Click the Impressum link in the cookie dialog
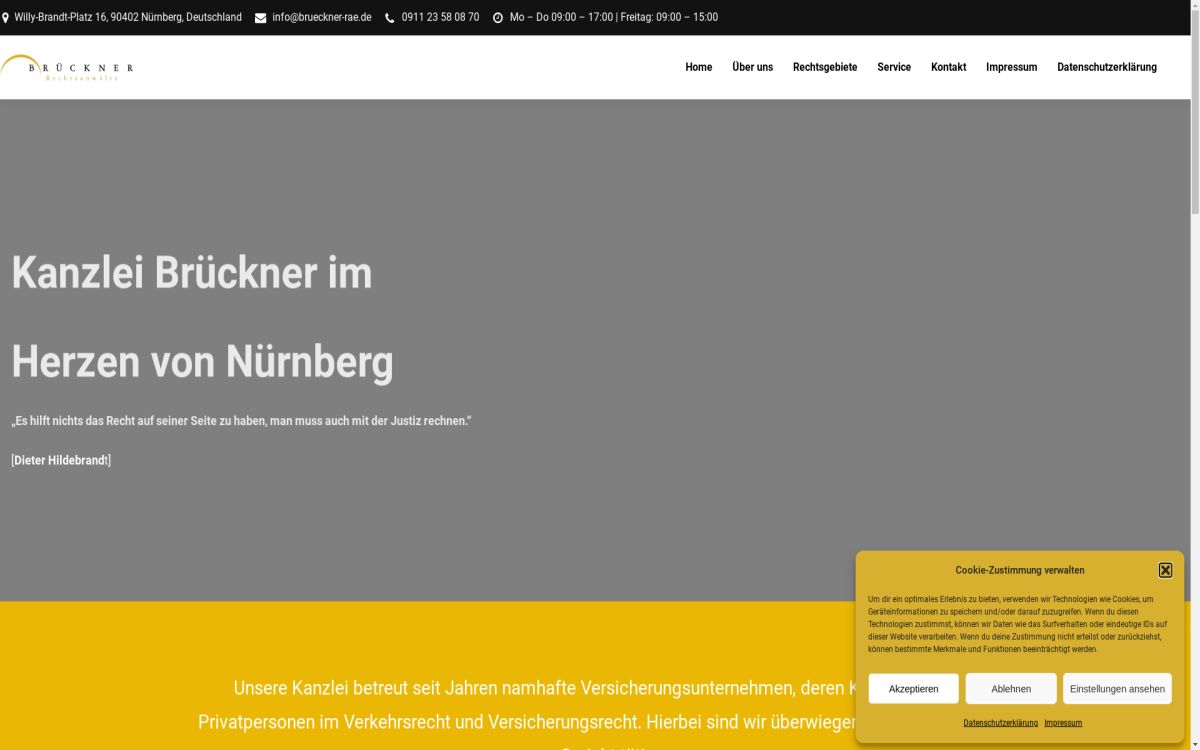 pyautogui.click(x=1062, y=722)
